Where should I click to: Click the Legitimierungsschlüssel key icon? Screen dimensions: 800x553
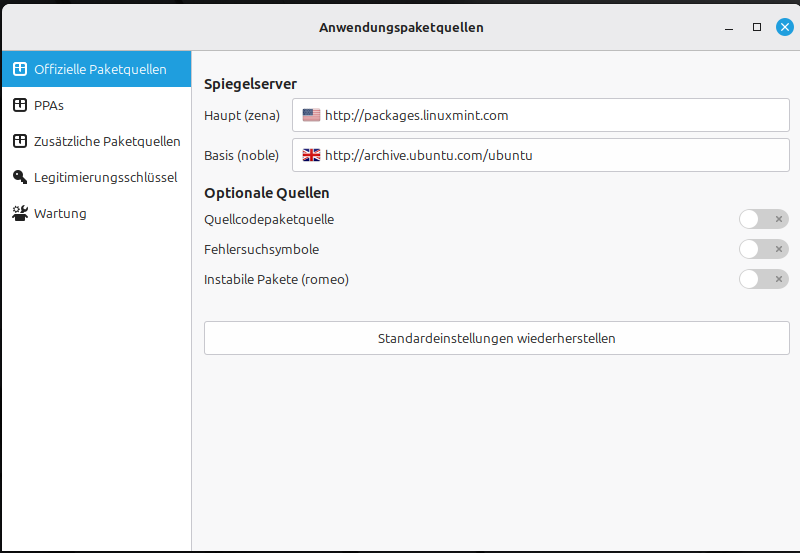point(20,177)
